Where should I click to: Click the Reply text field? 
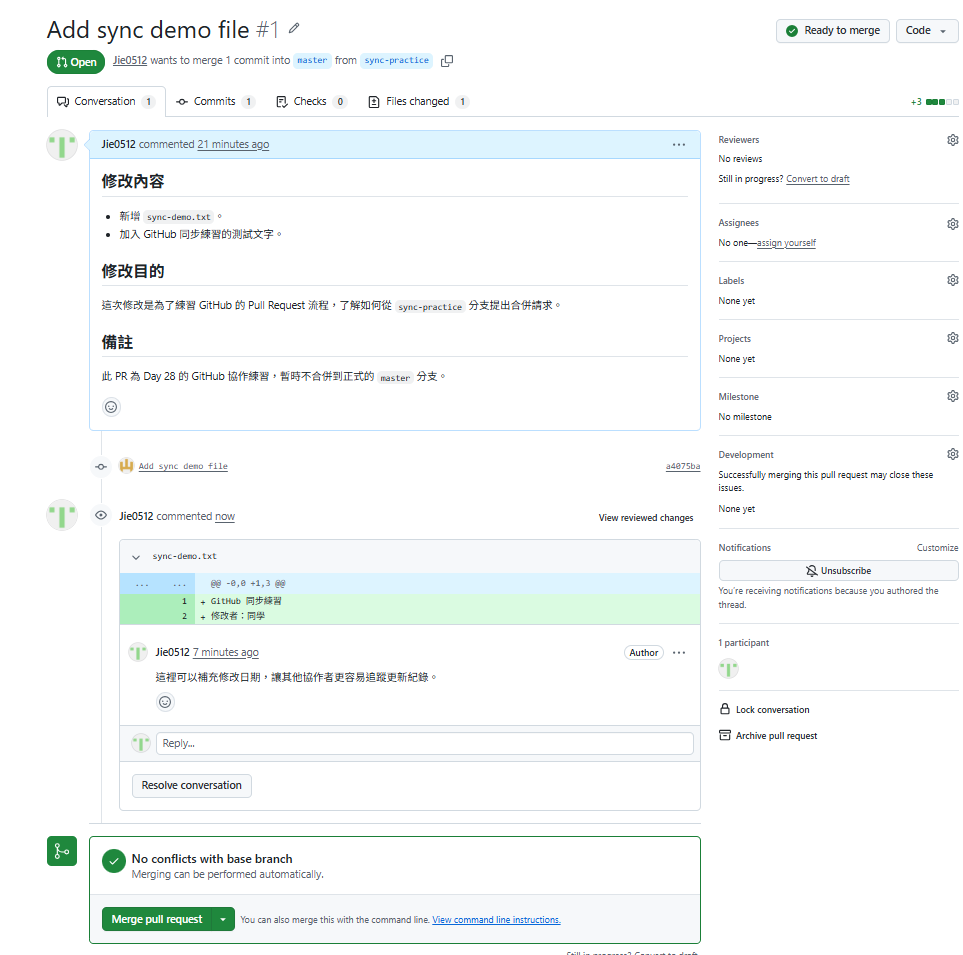(x=425, y=744)
